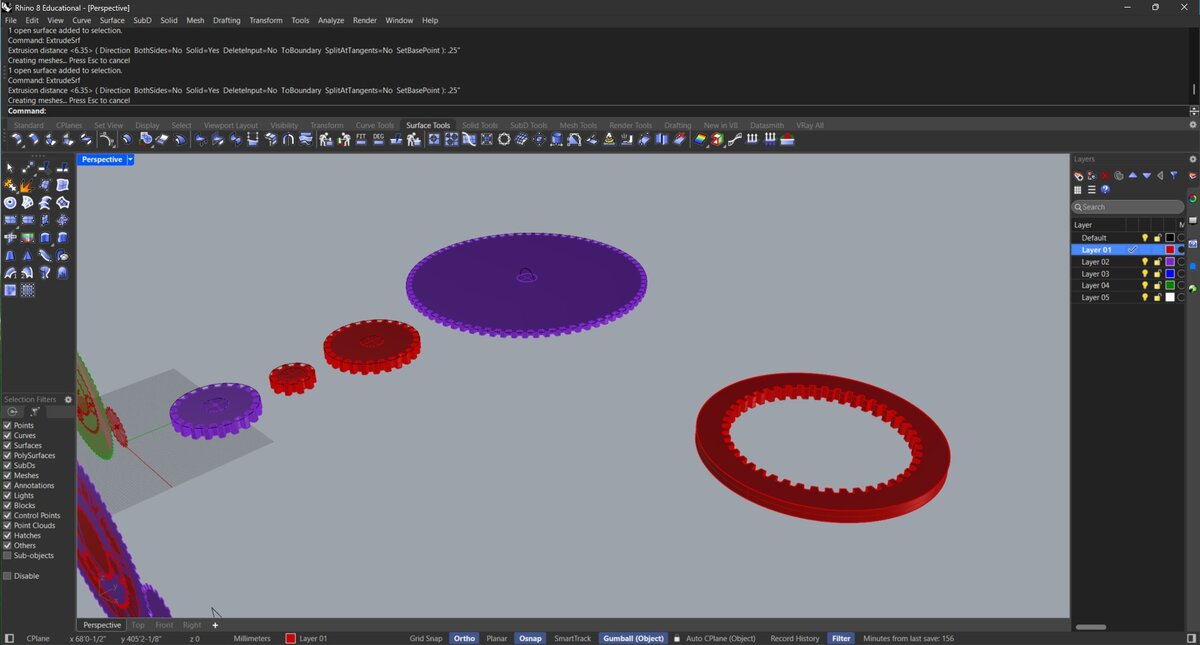Click the new layer icon in the Layers panel
This screenshot has width=1200, height=645.
pos(1078,176)
